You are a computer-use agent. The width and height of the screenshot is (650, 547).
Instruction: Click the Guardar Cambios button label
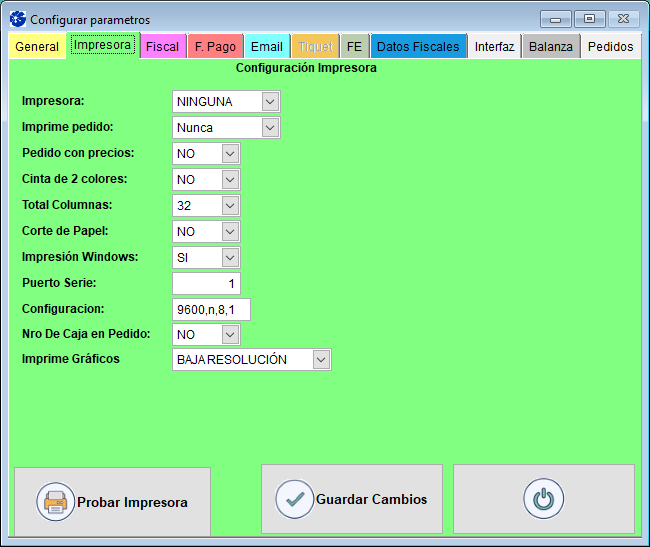[x=371, y=499]
